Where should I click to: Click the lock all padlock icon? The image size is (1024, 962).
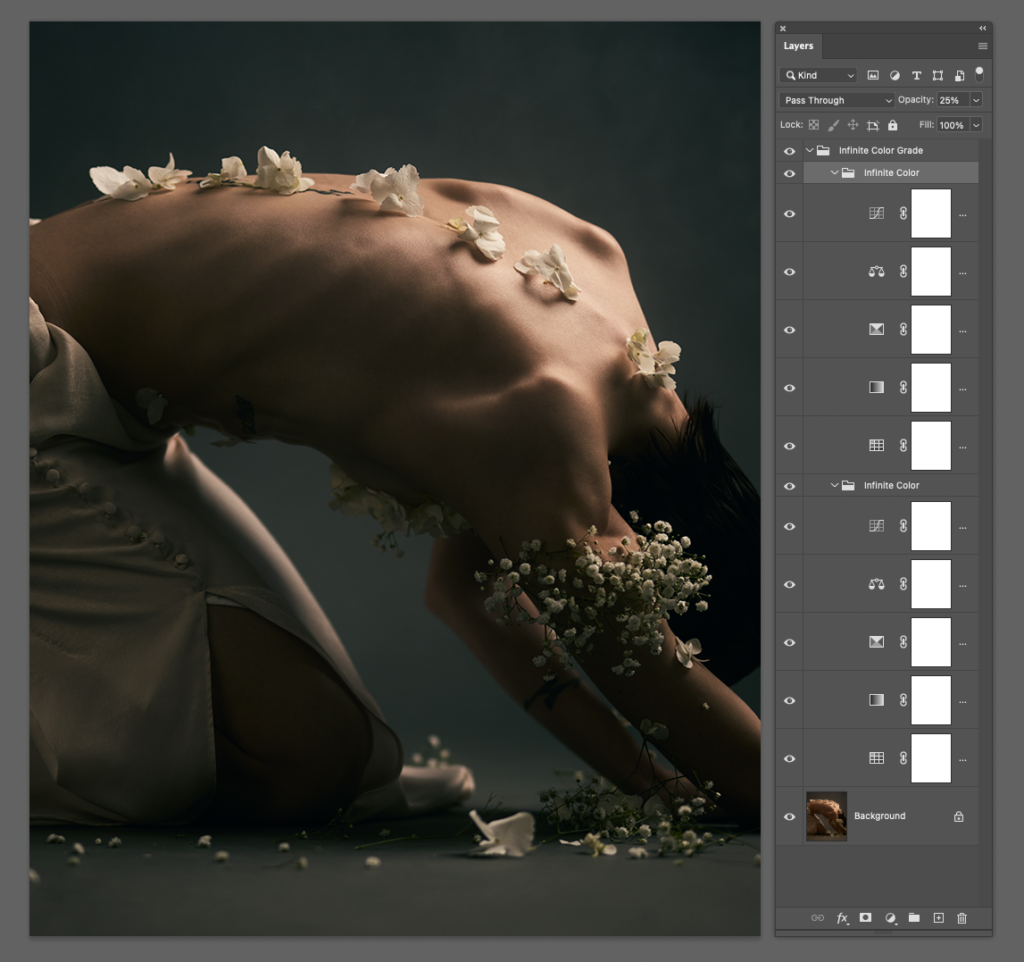(x=892, y=125)
